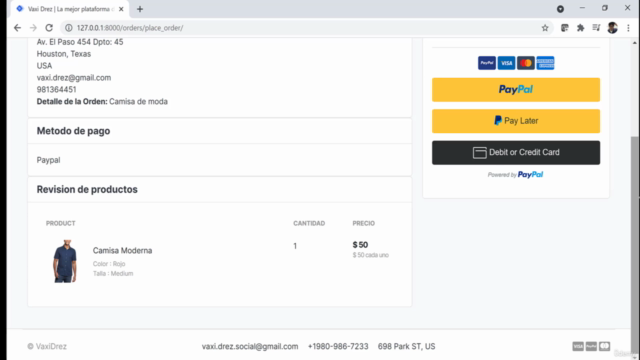Click the Av. El Paso 454 address line

(x=80, y=42)
